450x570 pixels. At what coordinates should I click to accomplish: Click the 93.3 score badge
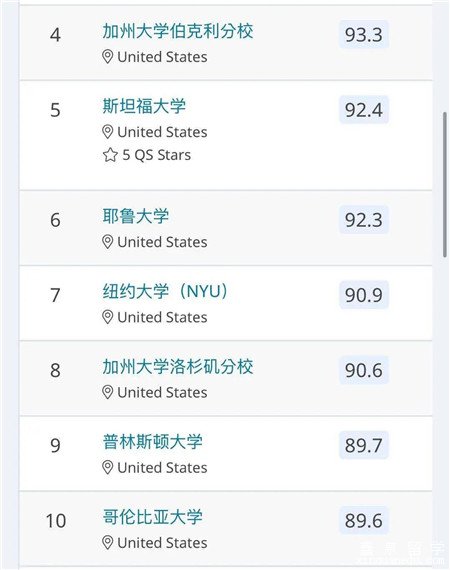coord(364,35)
